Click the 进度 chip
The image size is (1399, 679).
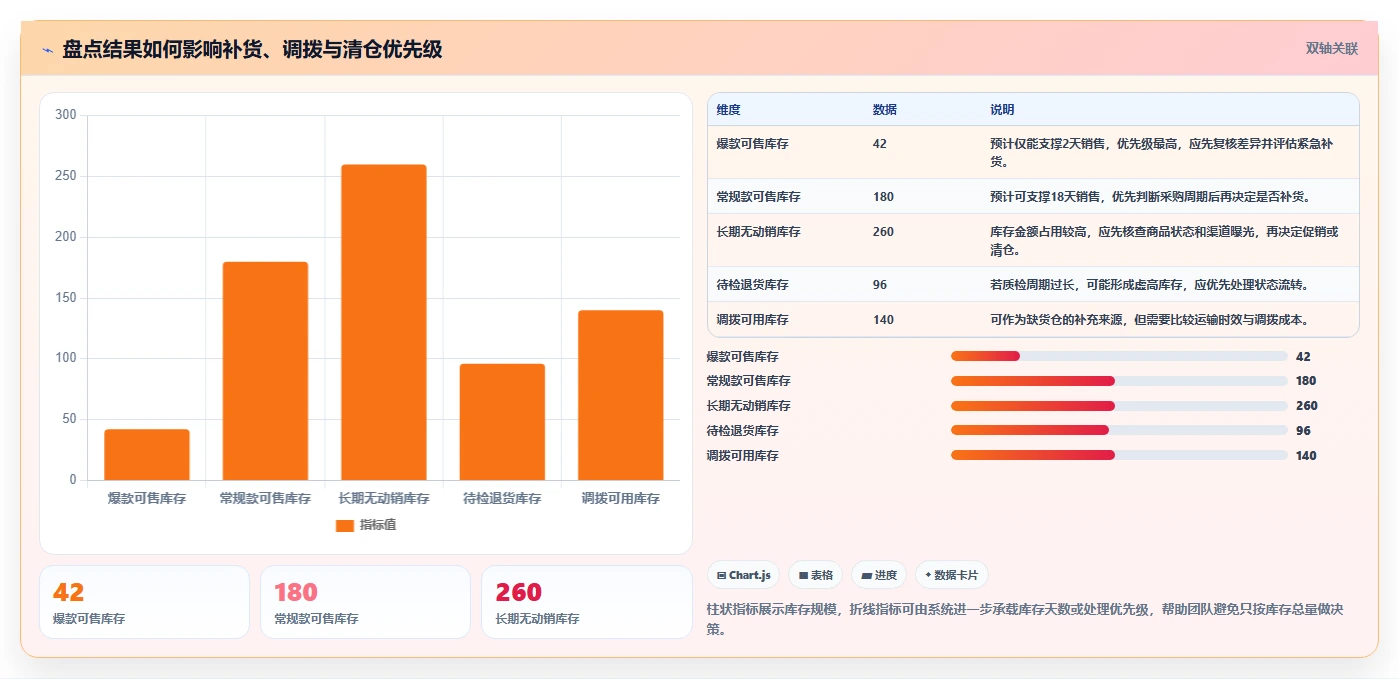879,575
